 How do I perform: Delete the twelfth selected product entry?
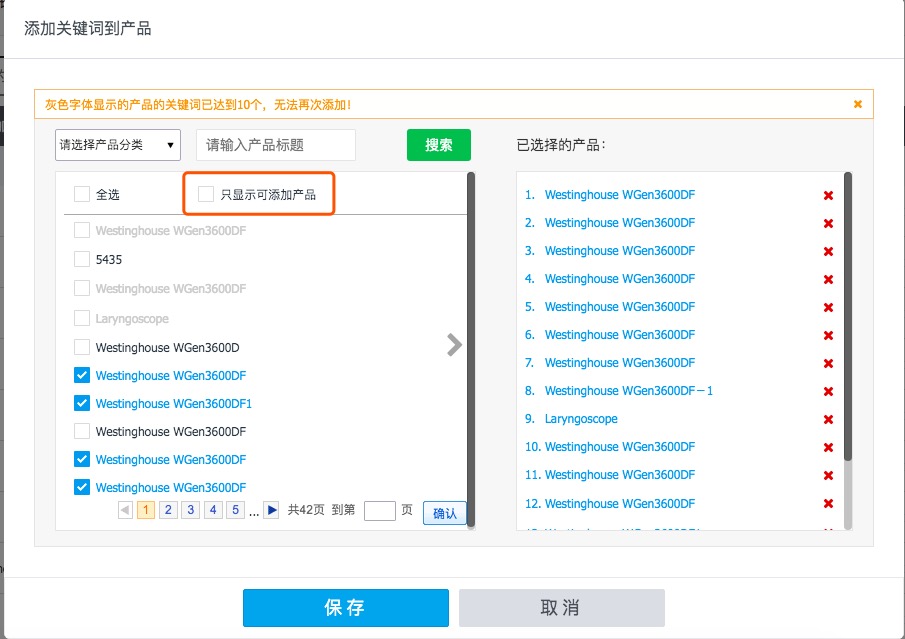click(x=828, y=503)
